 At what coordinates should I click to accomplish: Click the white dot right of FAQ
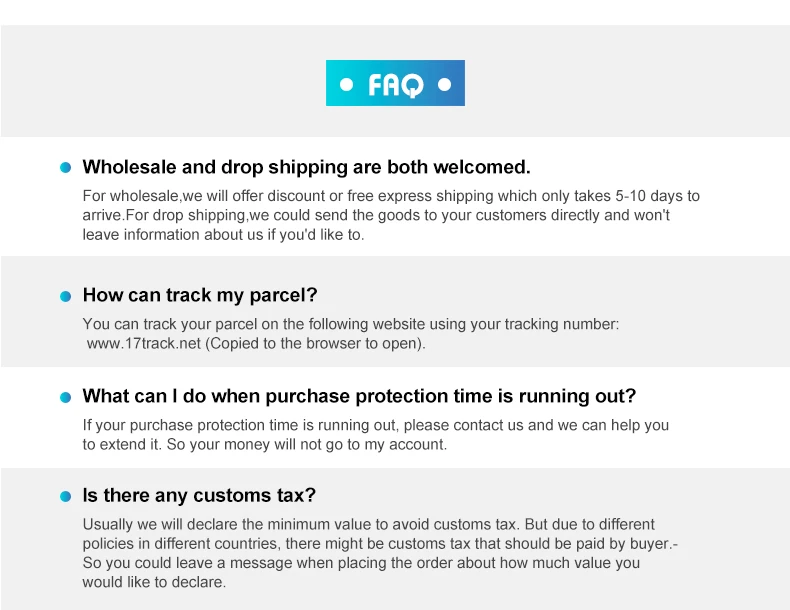(444, 85)
